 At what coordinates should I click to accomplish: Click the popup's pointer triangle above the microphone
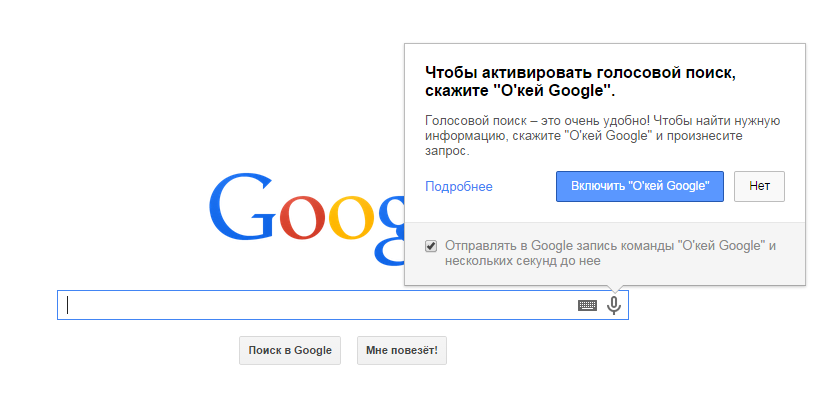click(x=614, y=288)
